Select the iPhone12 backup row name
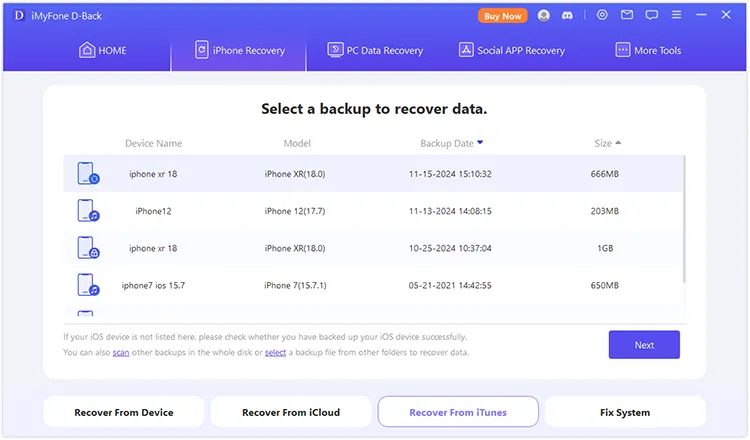Viewport: 750px width, 440px height. [153, 211]
